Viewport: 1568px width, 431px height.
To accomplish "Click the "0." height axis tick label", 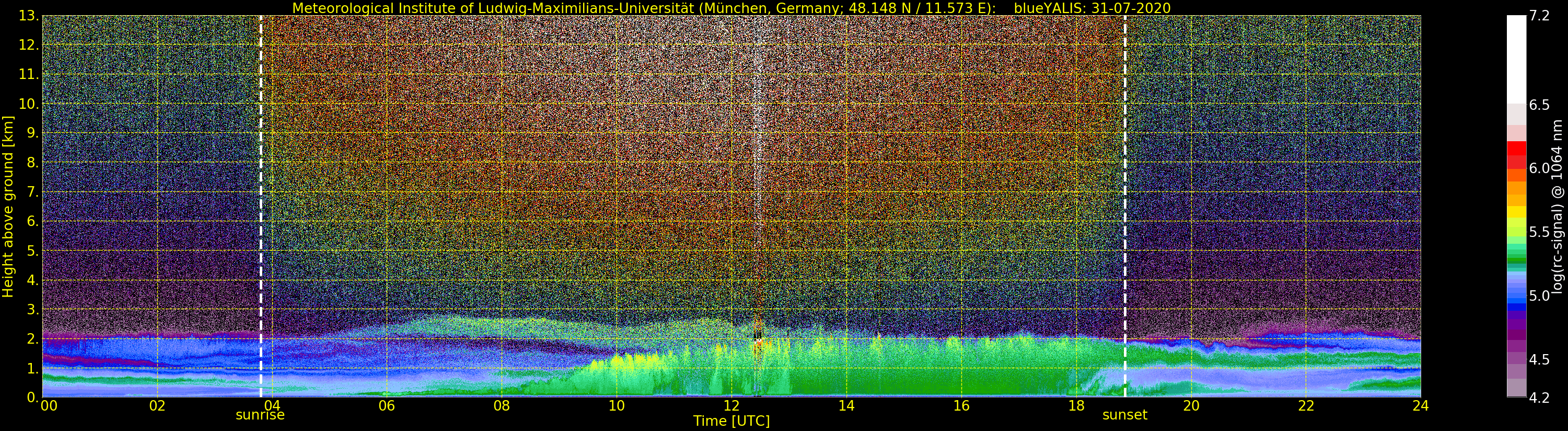I will pos(32,397).
